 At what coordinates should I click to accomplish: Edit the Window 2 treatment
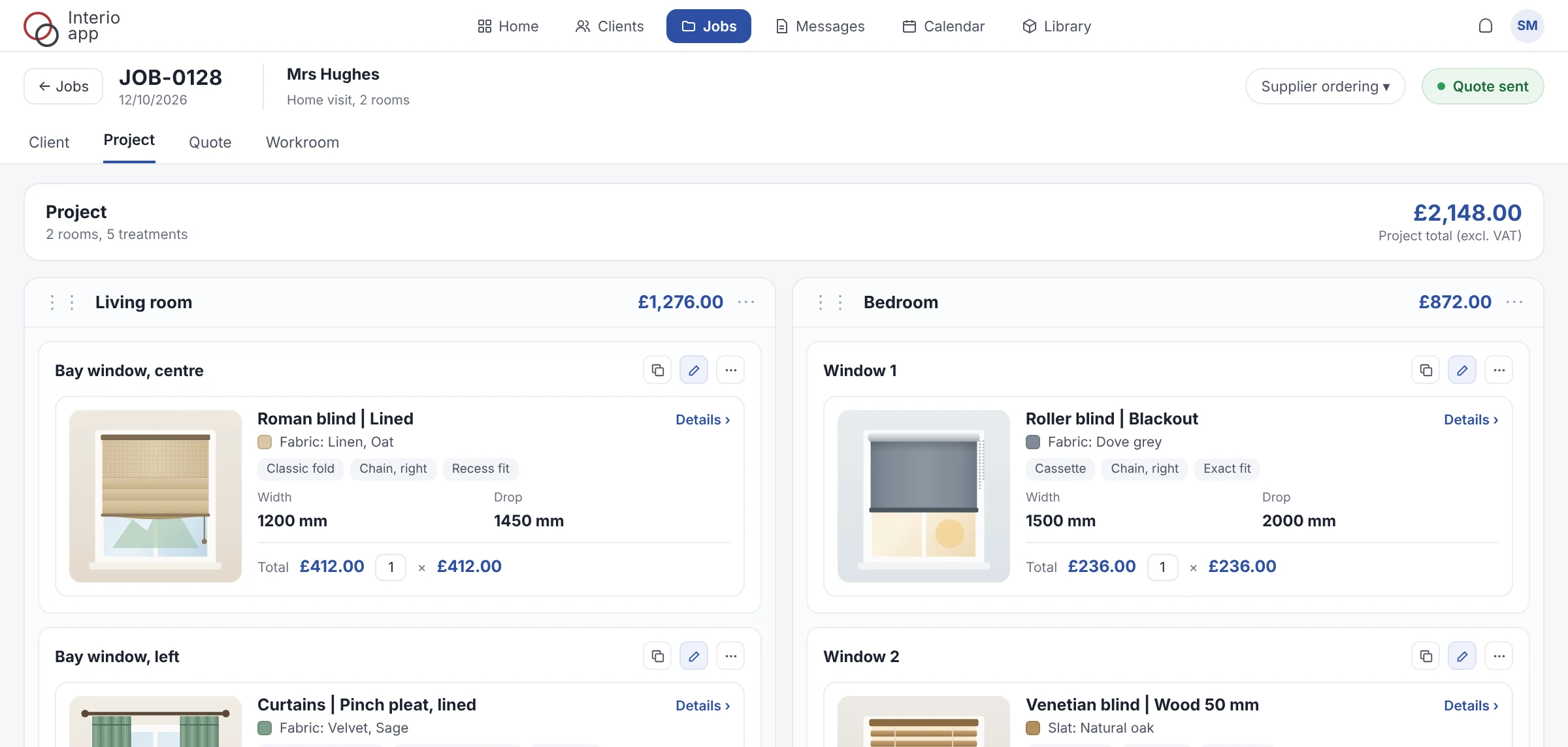(x=1462, y=656)
